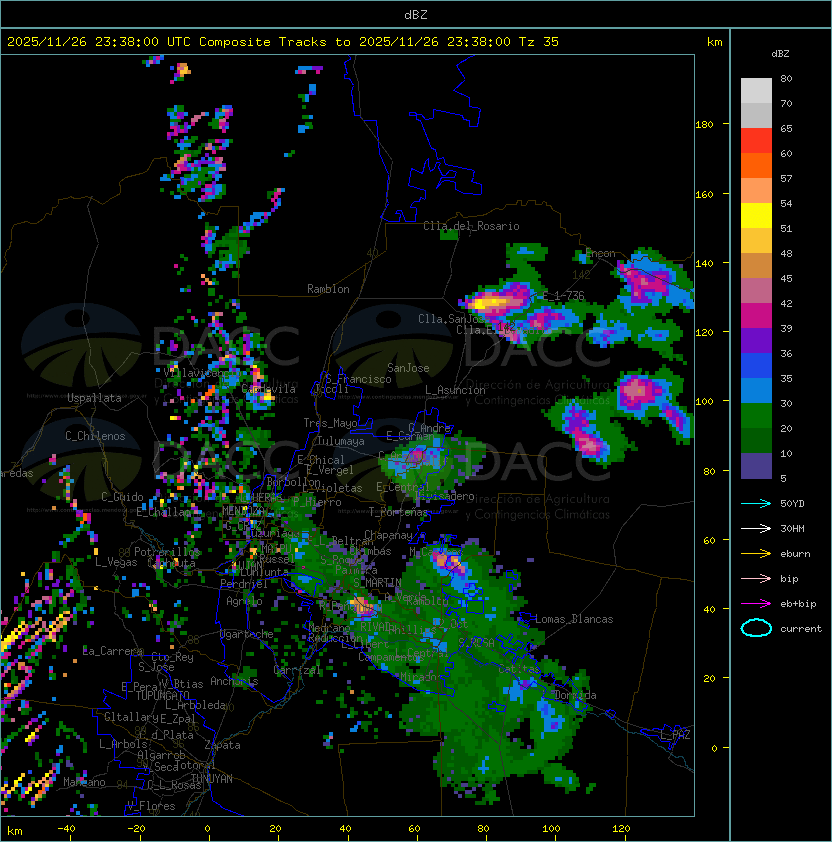Pick the dark orange swatch near 60
This screenshot has width=832, height=842.
756,165
